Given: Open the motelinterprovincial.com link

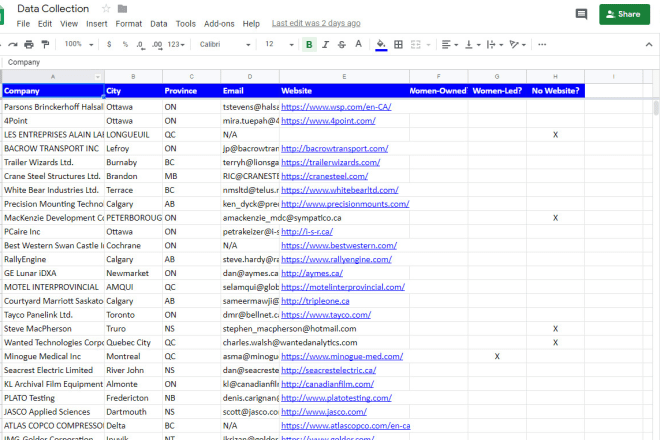Looking at the screenshot, I should click(x=343, y=287).
